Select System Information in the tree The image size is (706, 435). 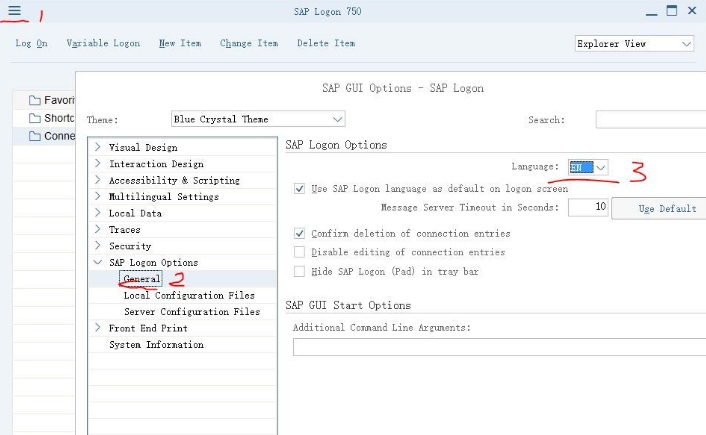(156, 344)
